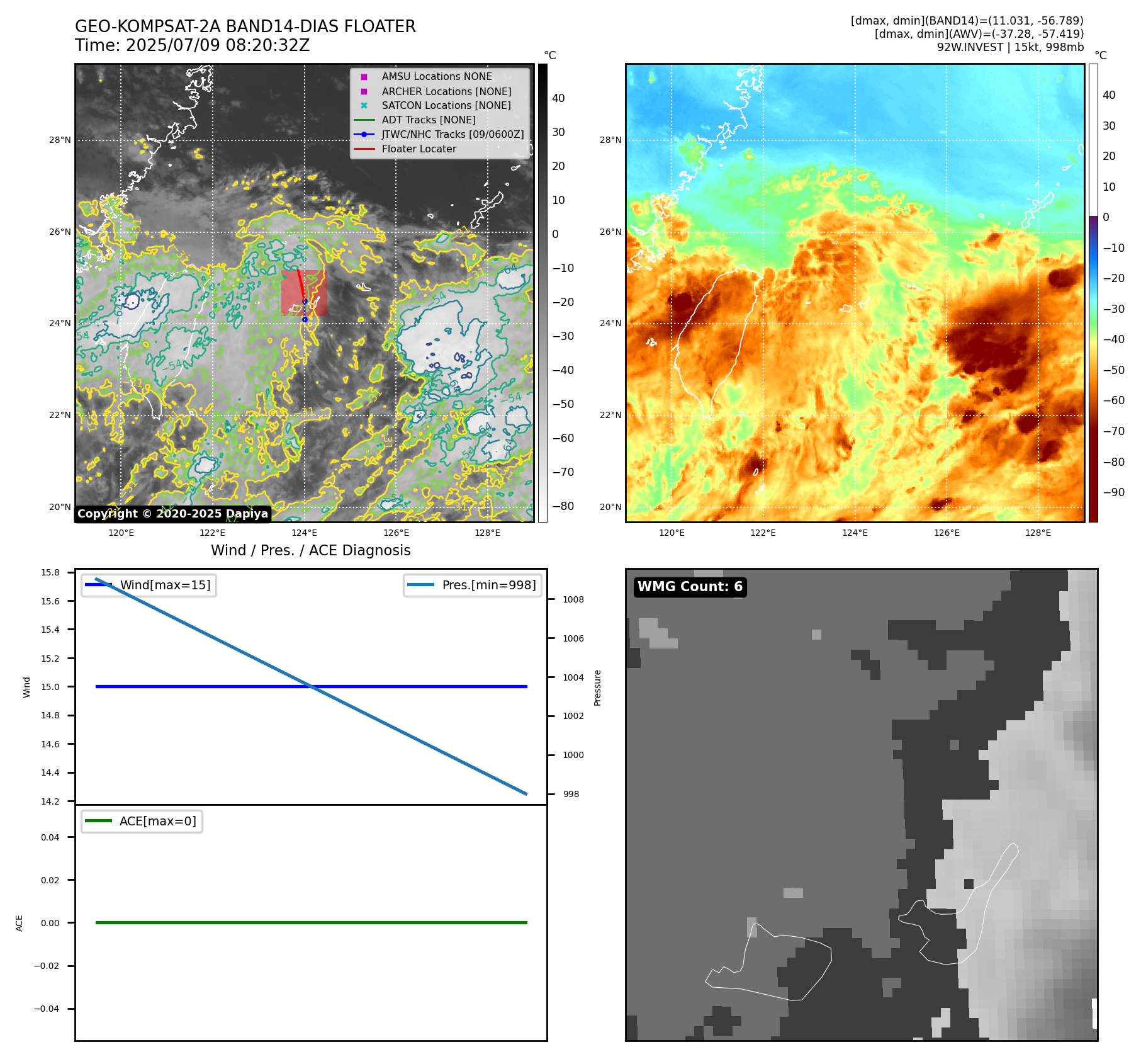
Task: Click the 'WMG Count: 6' label
Action: (690, 587)
